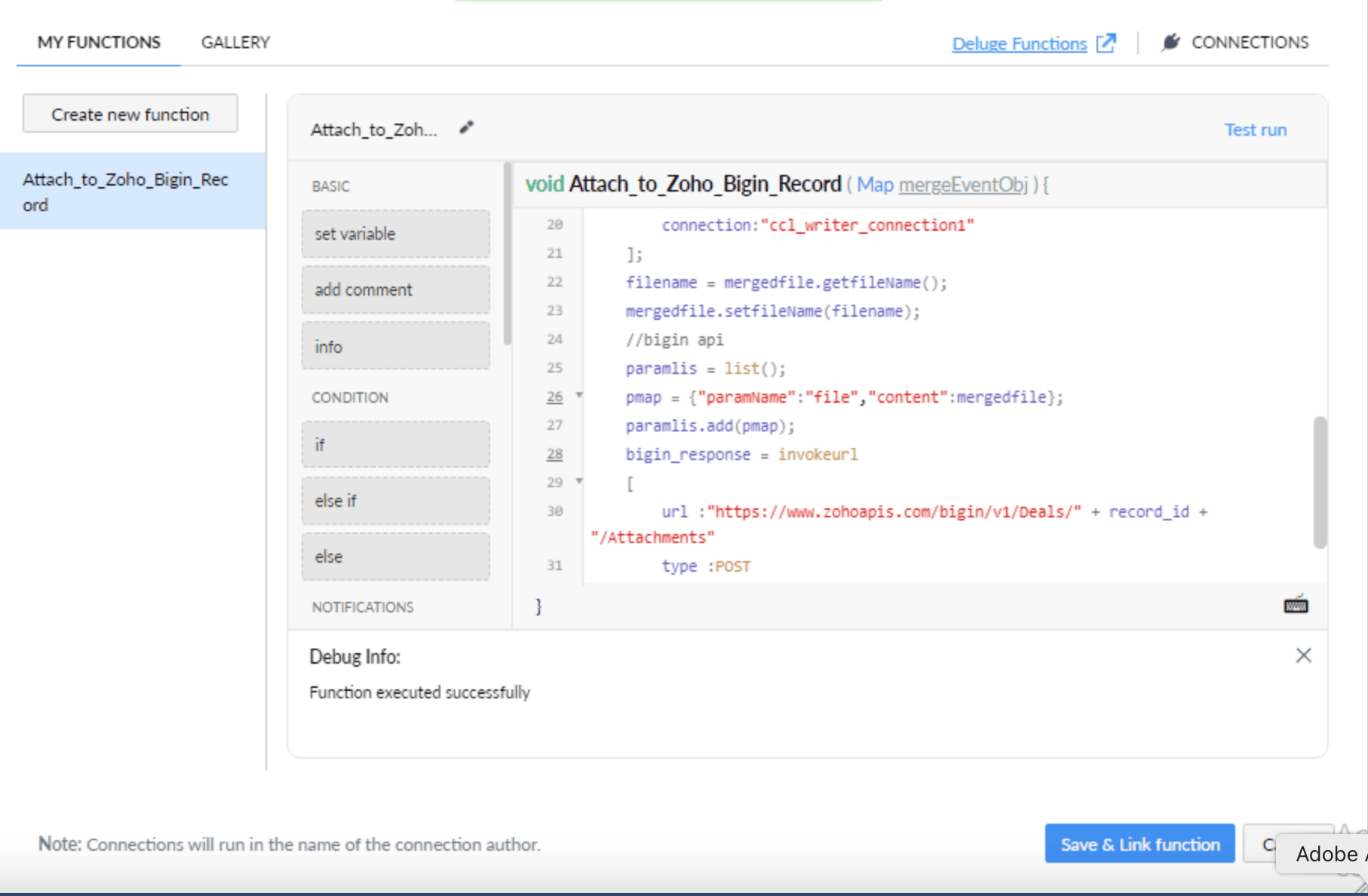Screen dimensions: 1368x896
Task: Click the plug icon next to CONNECTIONS
Action: (1170, 42)
